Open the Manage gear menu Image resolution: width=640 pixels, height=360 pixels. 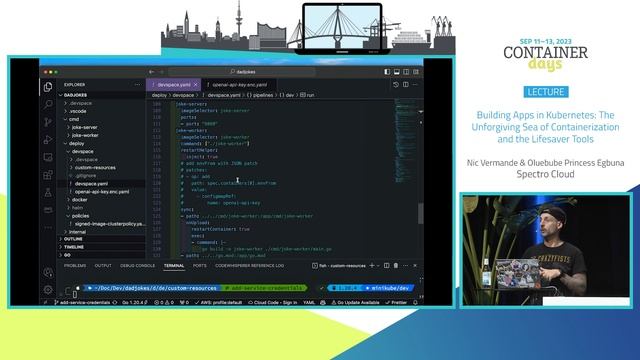pyautogui.click(x=48, y=289)
